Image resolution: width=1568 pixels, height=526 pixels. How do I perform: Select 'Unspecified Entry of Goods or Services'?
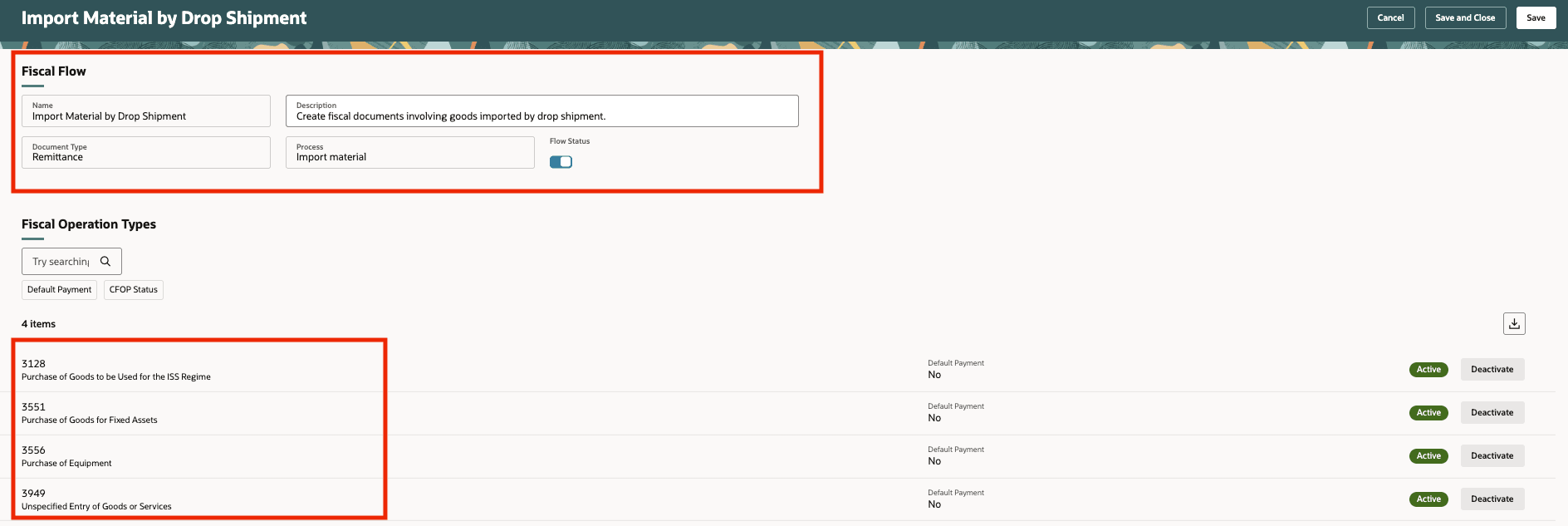[96, 507]
